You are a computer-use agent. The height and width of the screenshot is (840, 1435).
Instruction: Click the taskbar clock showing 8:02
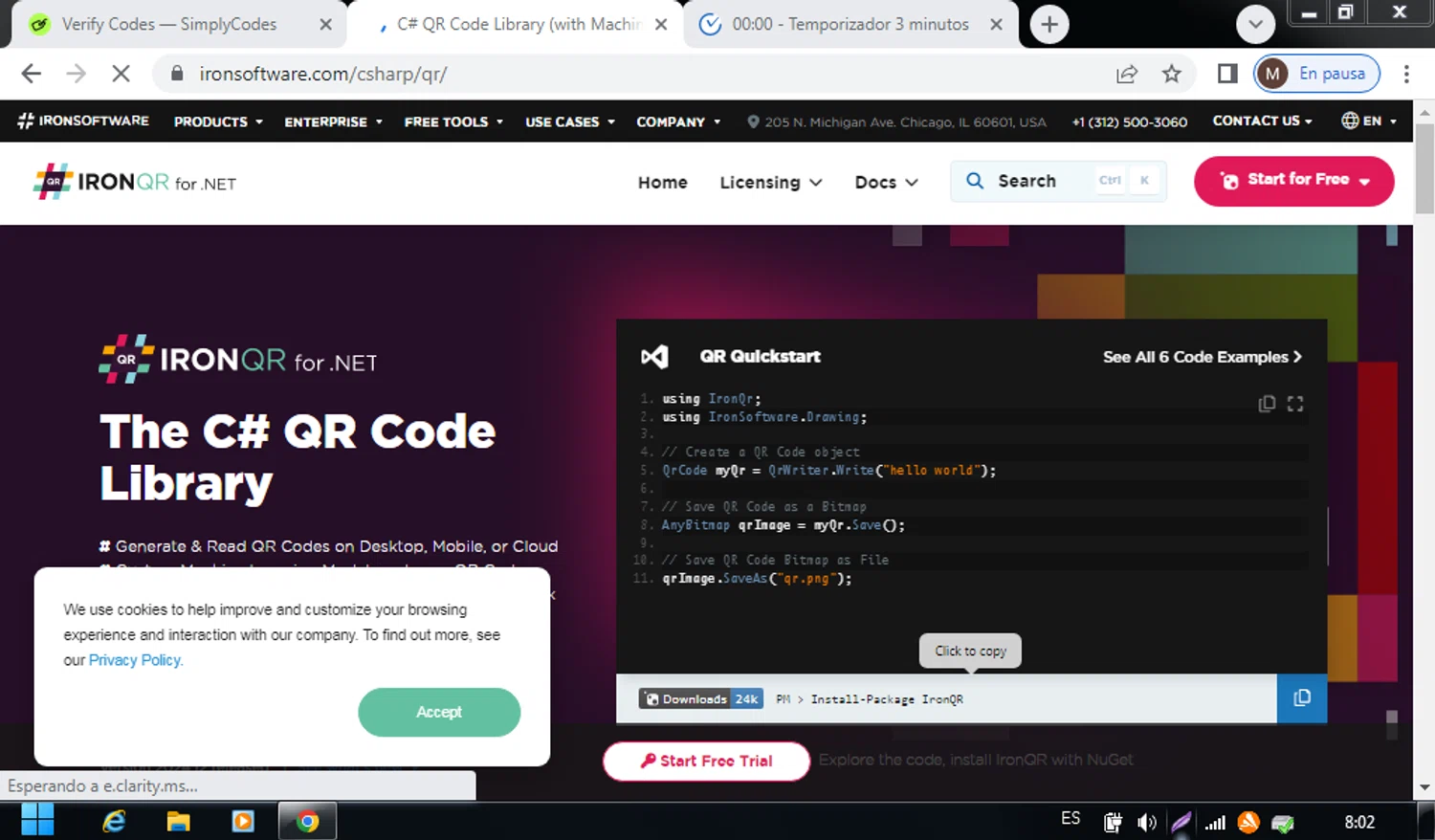coord(1359,822)
